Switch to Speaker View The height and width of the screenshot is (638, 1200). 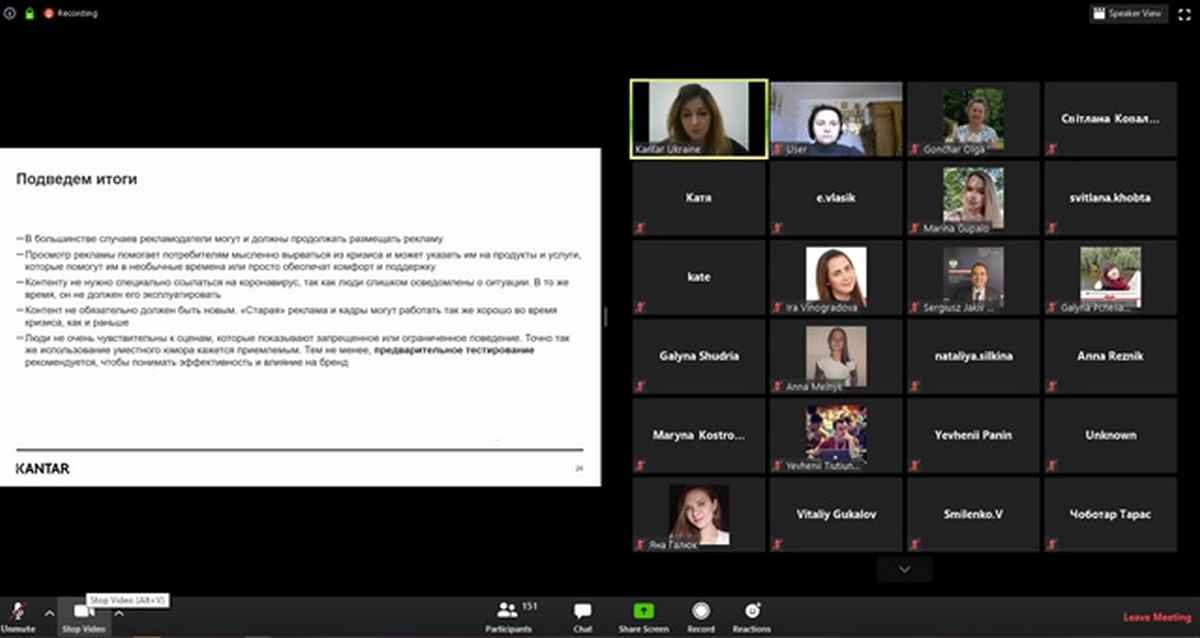[x=1128, y=14]
